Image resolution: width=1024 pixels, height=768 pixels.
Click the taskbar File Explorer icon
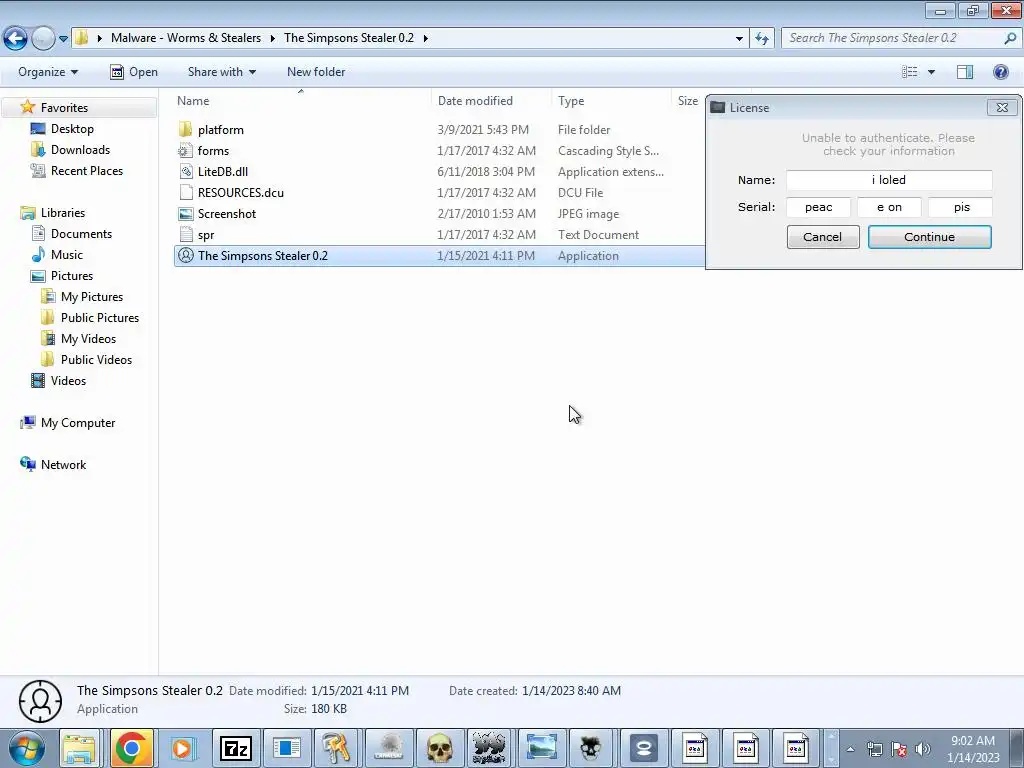[80, 748]
